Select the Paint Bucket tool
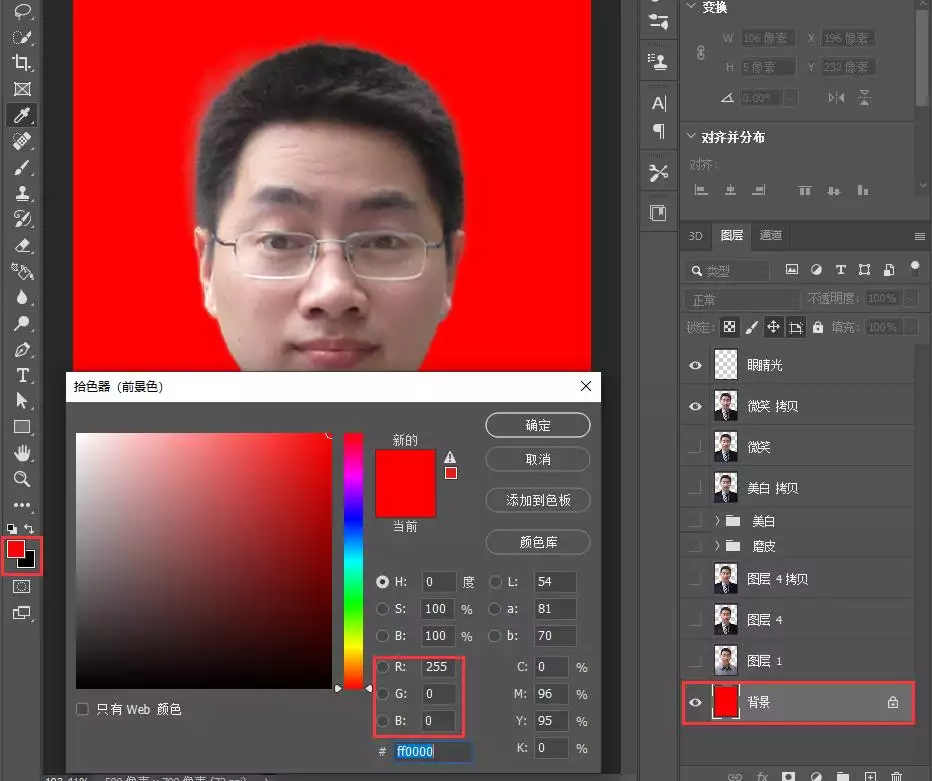 pos(22,271)
